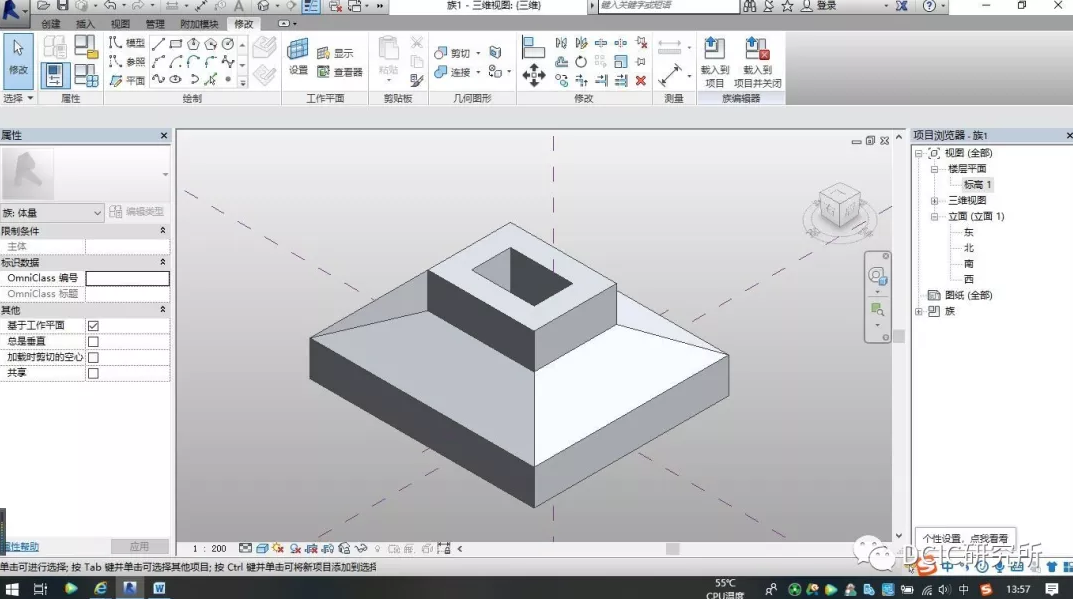The height and width of the screenshot is (599, 1073).
Task: Click the Save icon in quick access
Action: [x=62, y=5]
